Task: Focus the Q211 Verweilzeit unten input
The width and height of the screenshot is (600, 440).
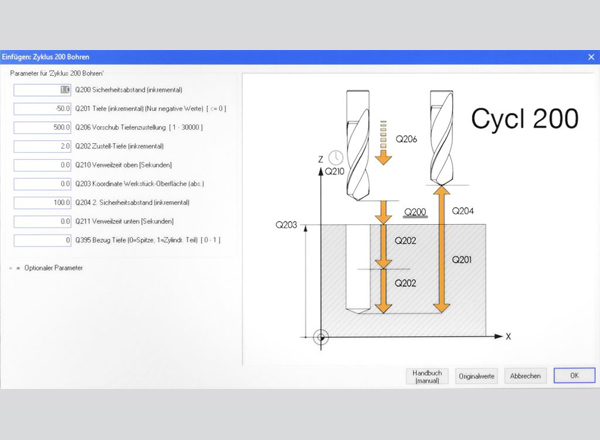Action: coord(42,221)
